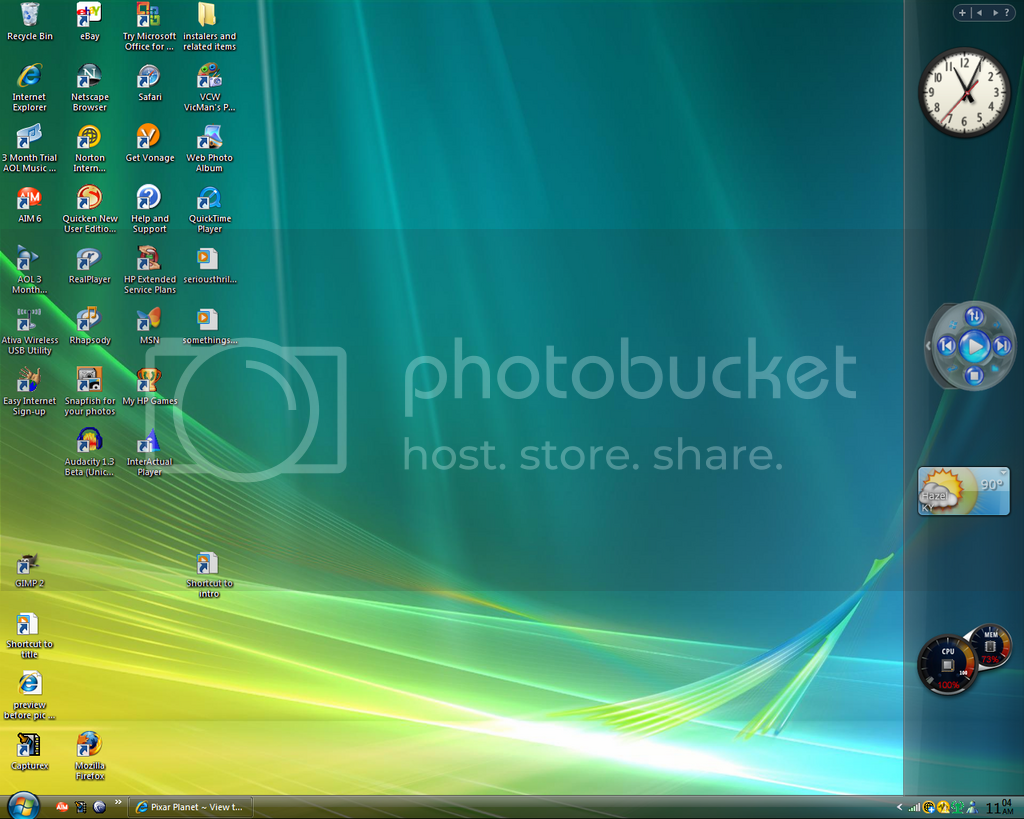The height and width of the screenshot is (819, 1024).
Task: Add gadget using sidebar plus button
Action: tap(962, 13)
